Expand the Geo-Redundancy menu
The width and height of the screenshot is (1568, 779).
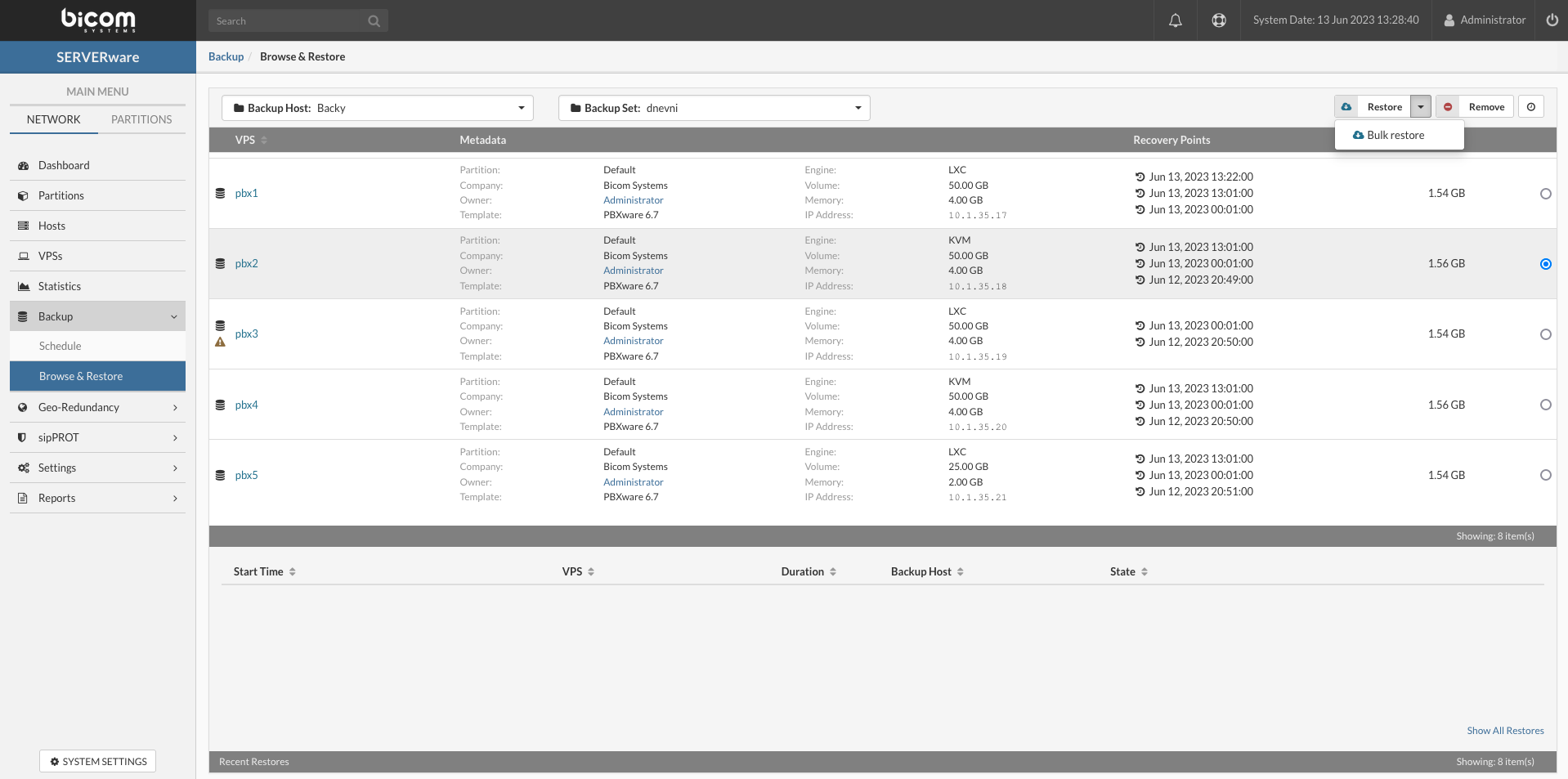tap(78, 406)
